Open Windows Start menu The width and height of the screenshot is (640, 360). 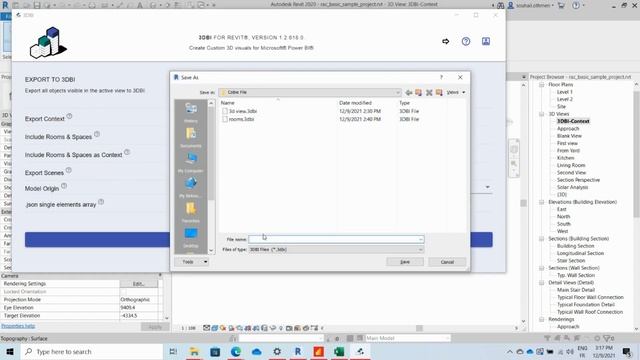coord(9,351)
